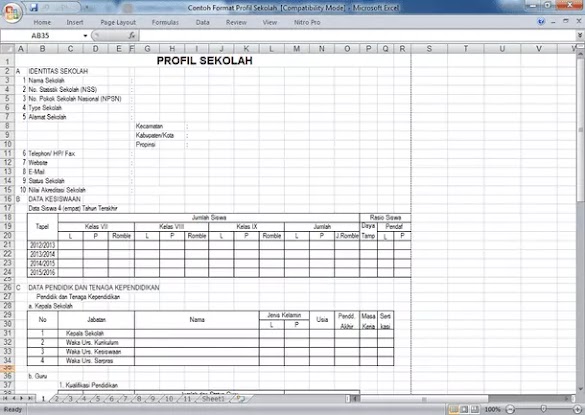The height and width of the screenshot is (415, 585).
Task: Click into the formula bar input
Action: coord(357,35)
